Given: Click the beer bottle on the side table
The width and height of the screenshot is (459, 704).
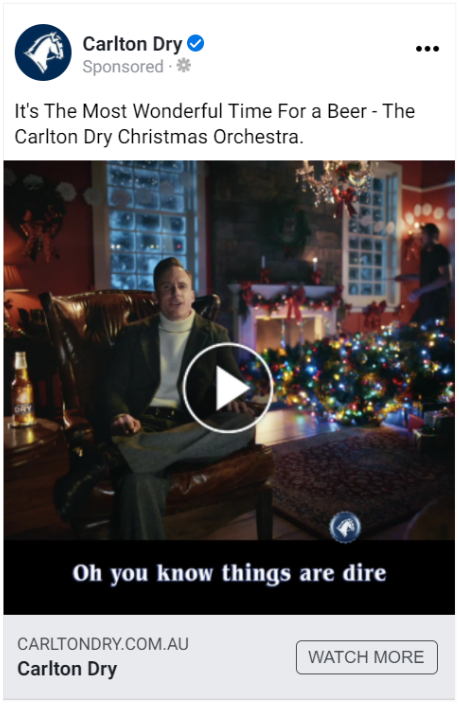Looking at the screenshot, I should [22, 389].
